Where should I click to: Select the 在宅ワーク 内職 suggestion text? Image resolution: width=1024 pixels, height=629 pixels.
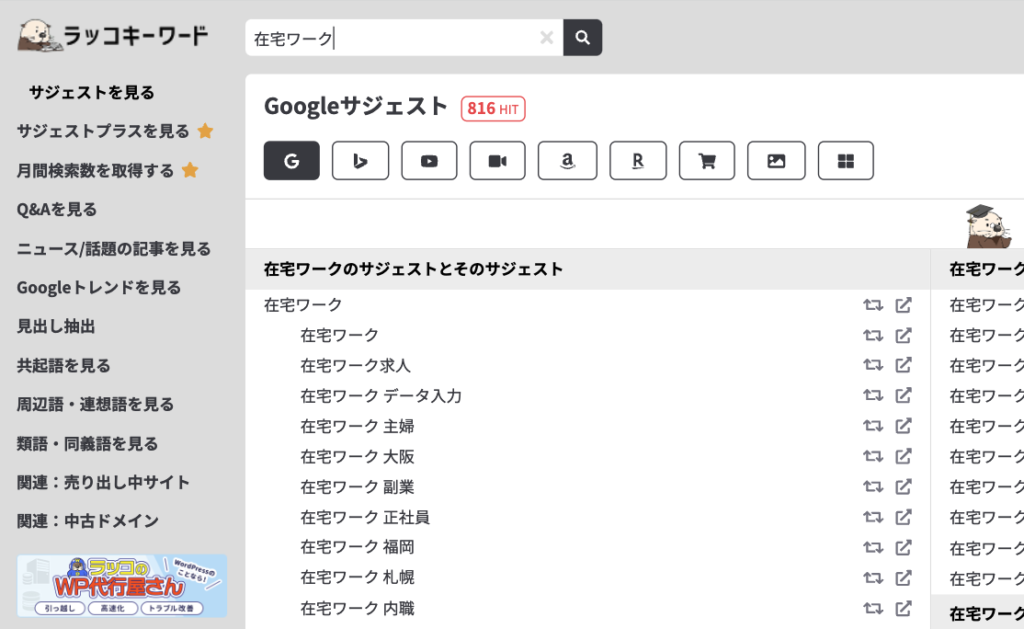[357, 609]
